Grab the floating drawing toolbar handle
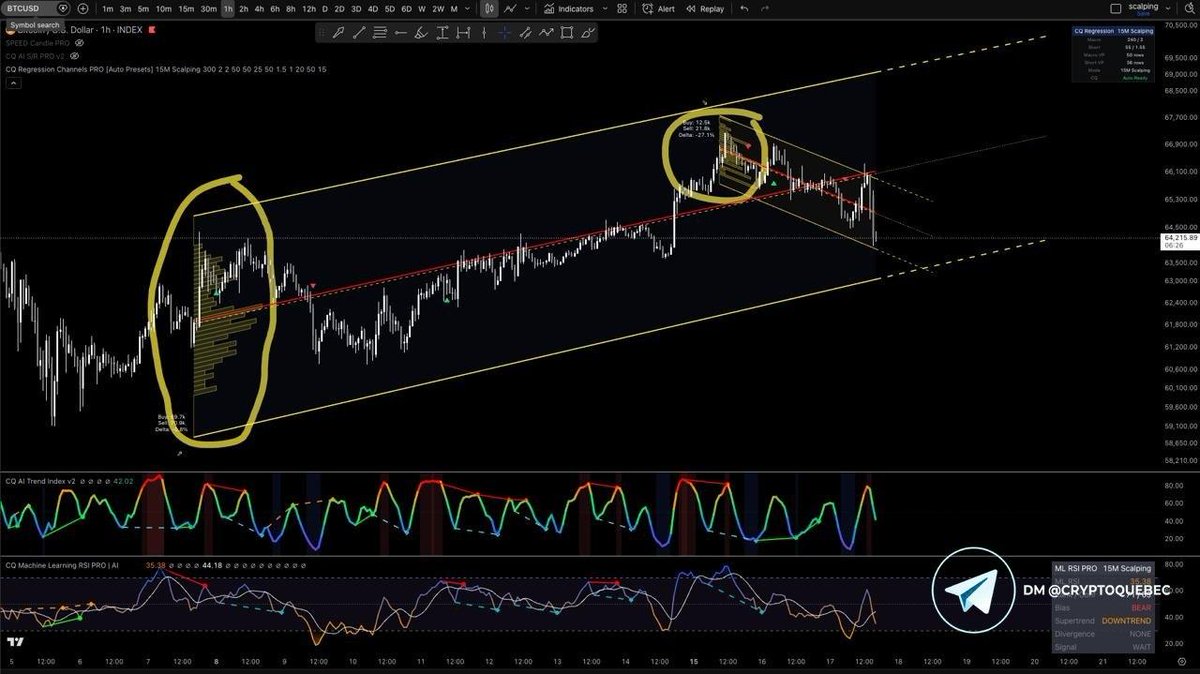Image resolution: width=1200 pixels, height=674 pixels. coord(322,33)
